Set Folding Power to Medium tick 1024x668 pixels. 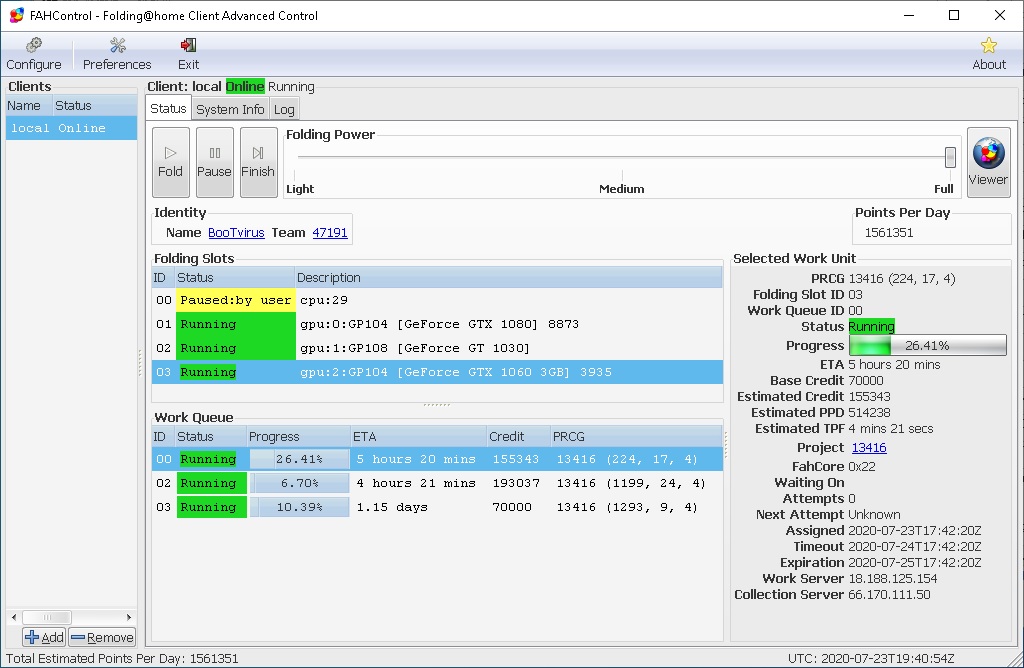coord(622,174)
